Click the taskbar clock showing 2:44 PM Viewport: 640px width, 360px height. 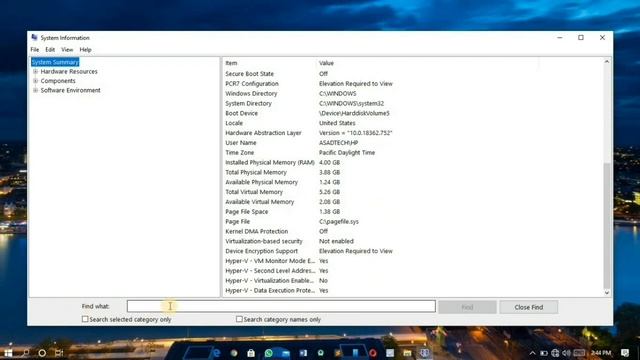tap(601, 353)
